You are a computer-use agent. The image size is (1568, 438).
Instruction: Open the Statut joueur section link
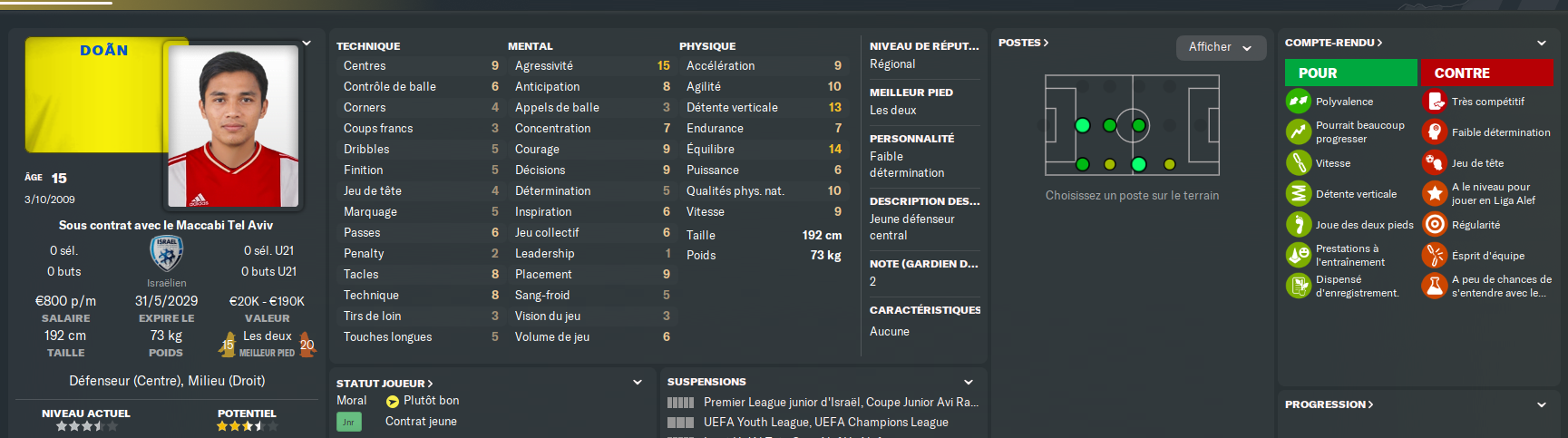[385, 384]
